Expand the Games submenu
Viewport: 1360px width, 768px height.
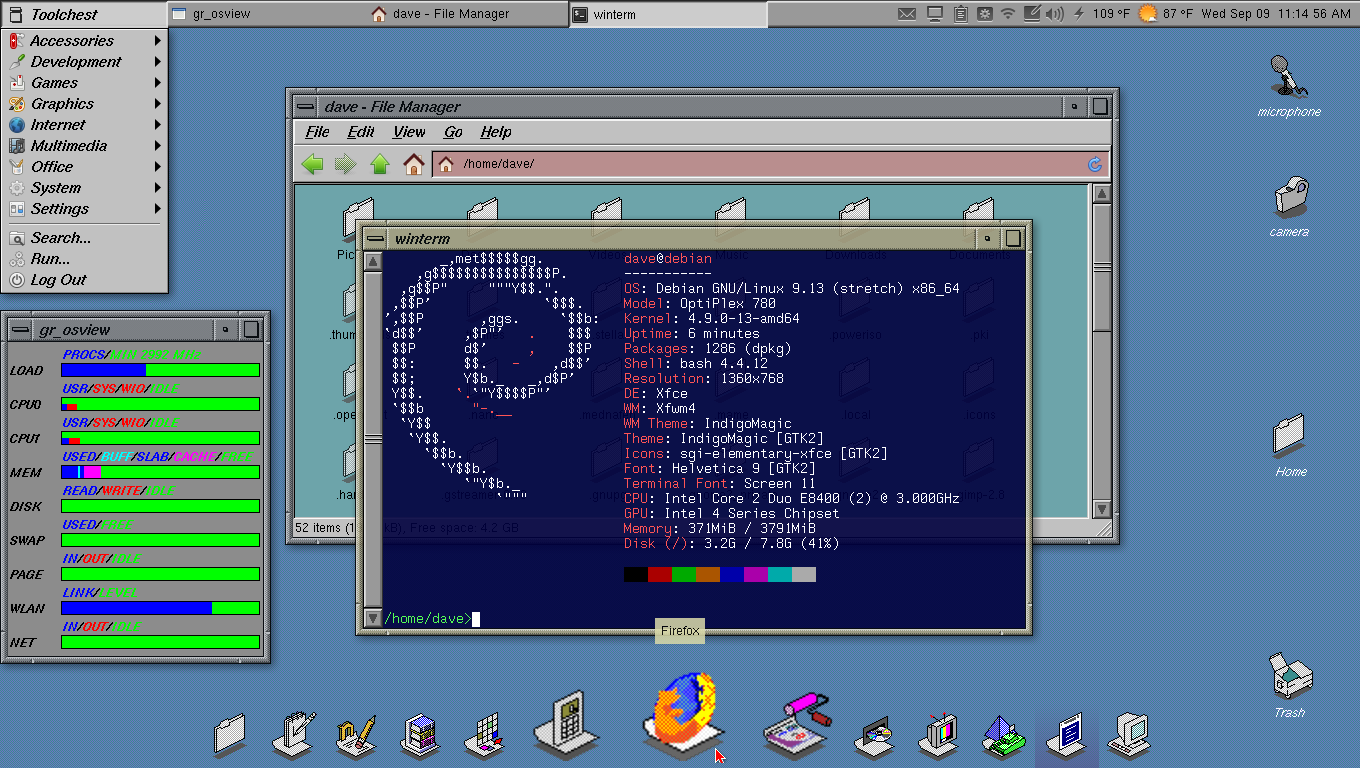tap(84, 83)
